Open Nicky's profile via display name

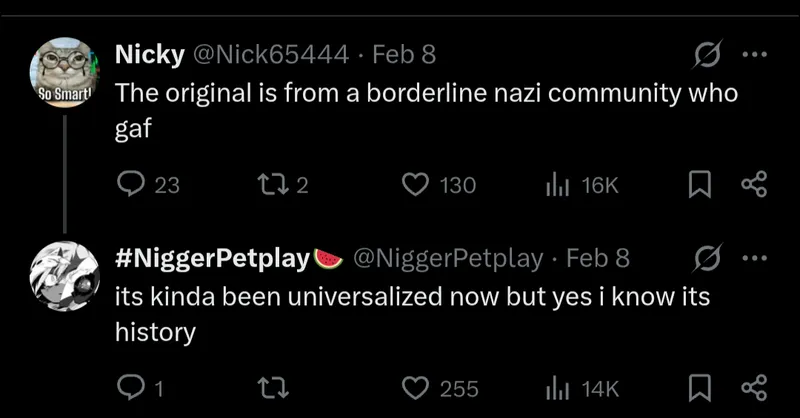coord(150,54)
